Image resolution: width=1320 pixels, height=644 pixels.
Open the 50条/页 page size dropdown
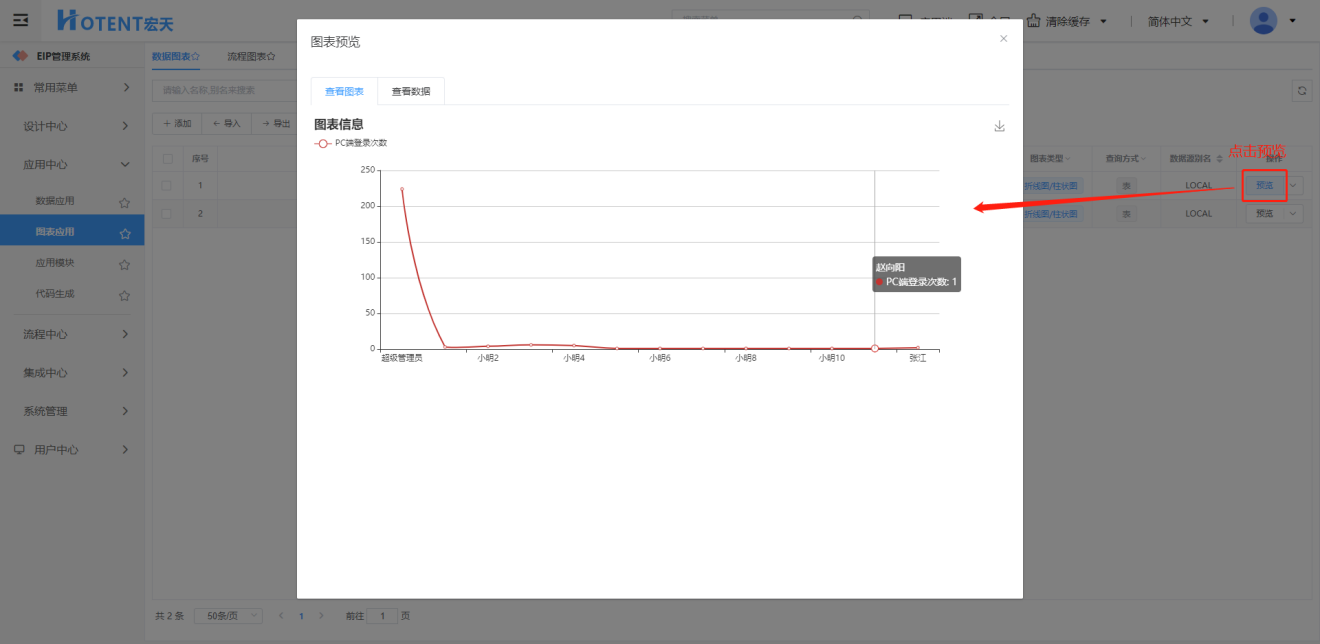tap(228, 616)
